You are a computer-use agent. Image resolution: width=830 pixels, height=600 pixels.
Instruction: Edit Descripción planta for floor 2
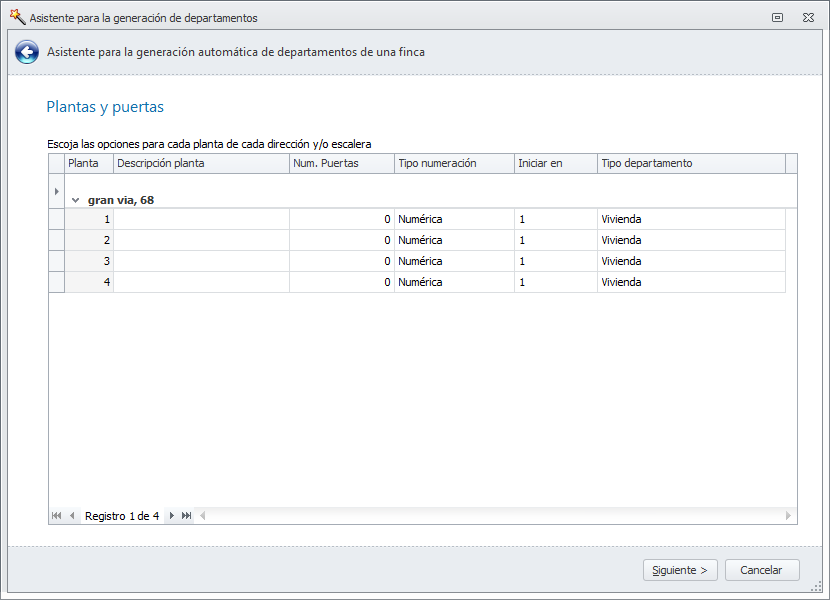click(x=201, y=240)
